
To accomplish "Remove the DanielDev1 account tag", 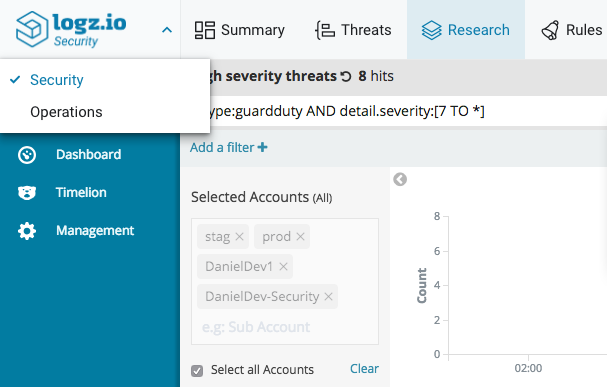I will (x=283, y=266).
